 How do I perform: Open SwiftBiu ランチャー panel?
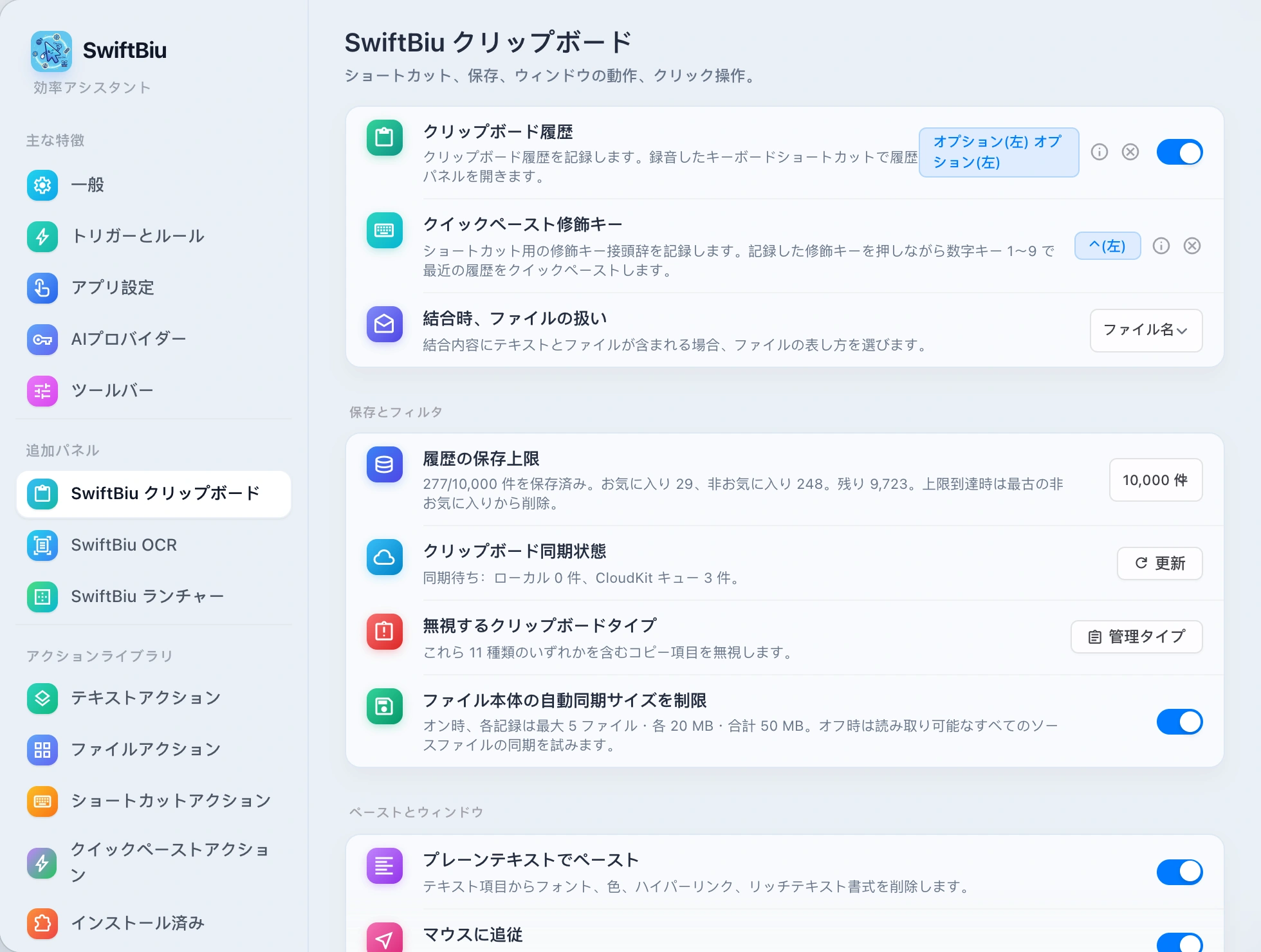pyautogui.click(x=153, y=597)
